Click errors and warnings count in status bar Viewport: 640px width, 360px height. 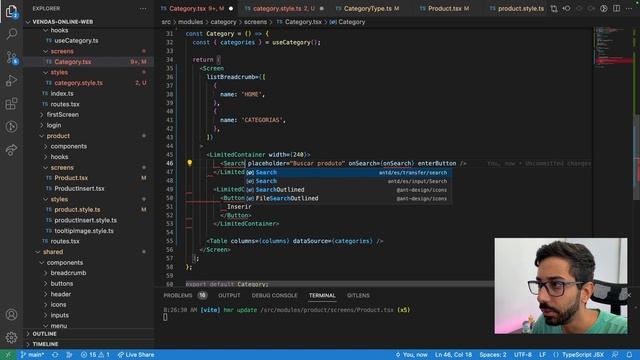(95, 355)
